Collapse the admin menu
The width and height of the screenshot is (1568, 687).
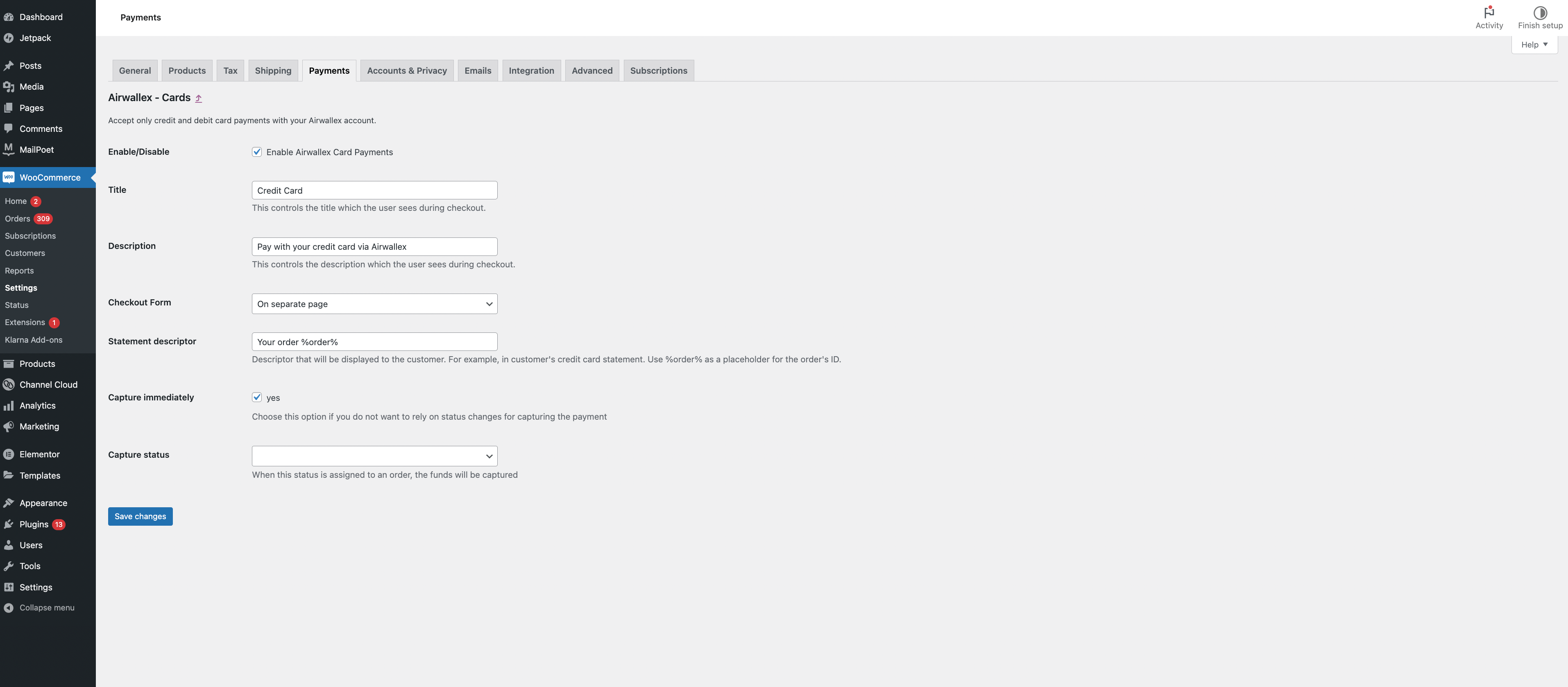coord(9,607)
